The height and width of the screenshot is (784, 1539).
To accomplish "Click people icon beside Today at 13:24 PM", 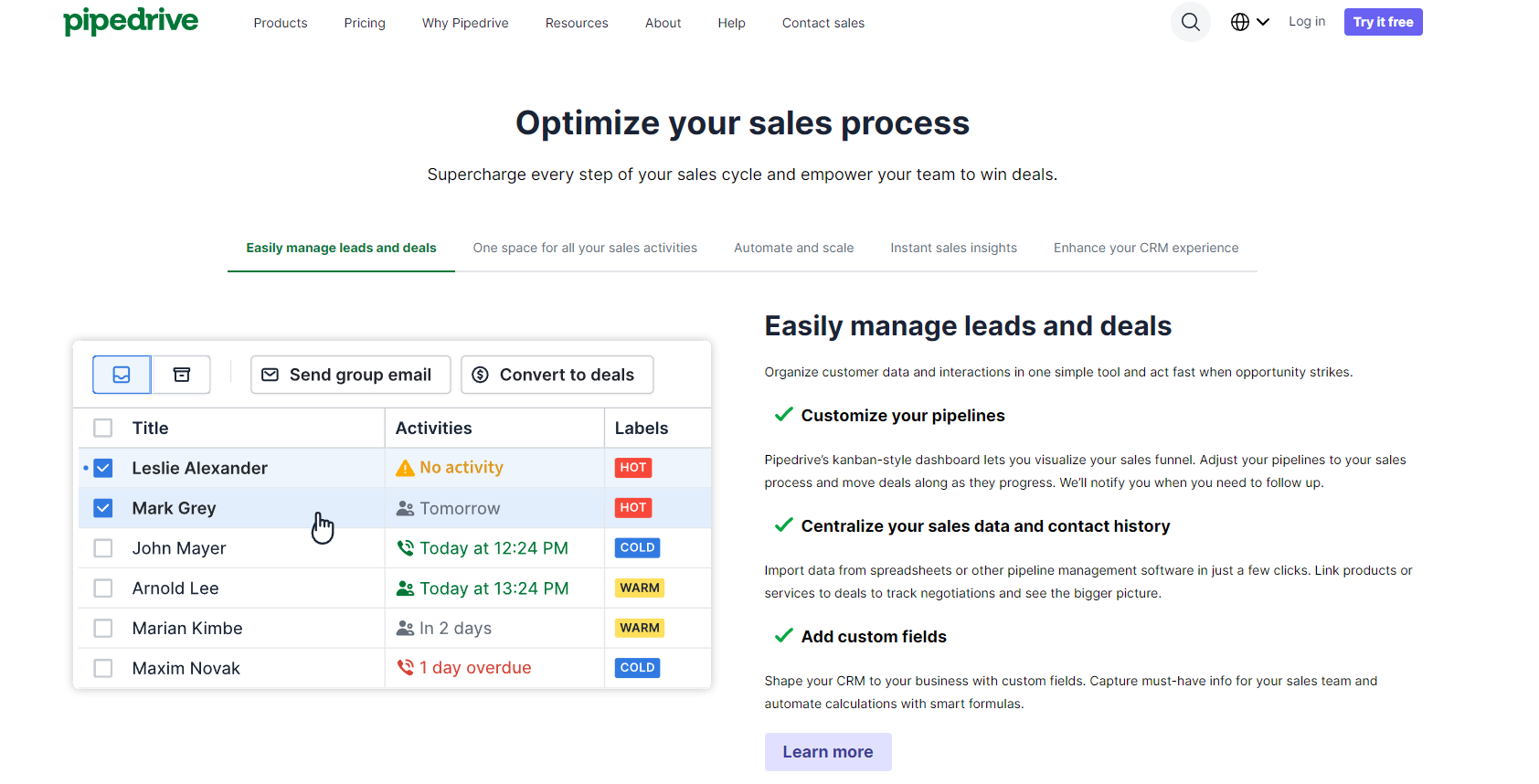I will (x=405, y=588).
